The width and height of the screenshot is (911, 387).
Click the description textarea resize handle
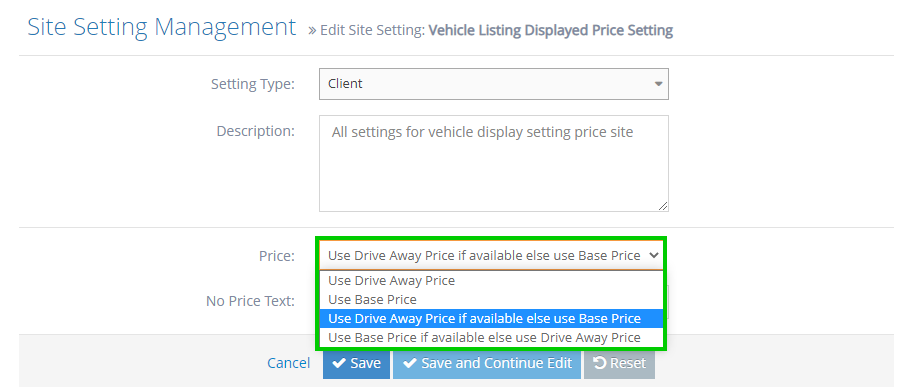pos(663,206)
